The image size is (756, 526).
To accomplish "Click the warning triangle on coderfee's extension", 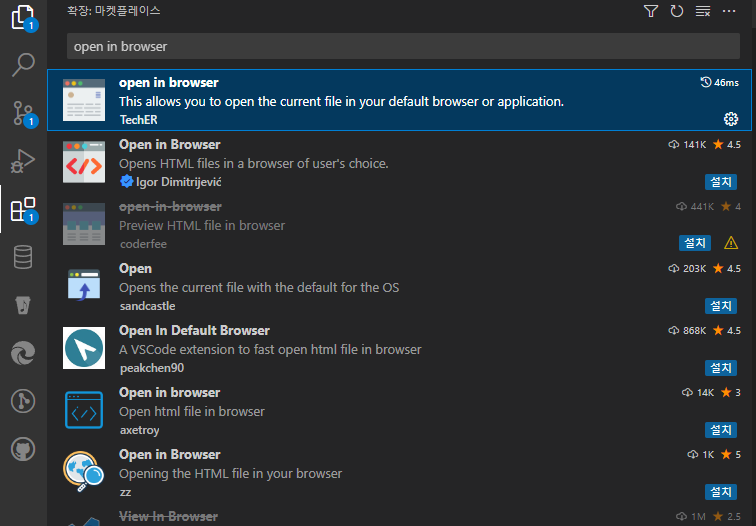I will click(x=731, y=243).
